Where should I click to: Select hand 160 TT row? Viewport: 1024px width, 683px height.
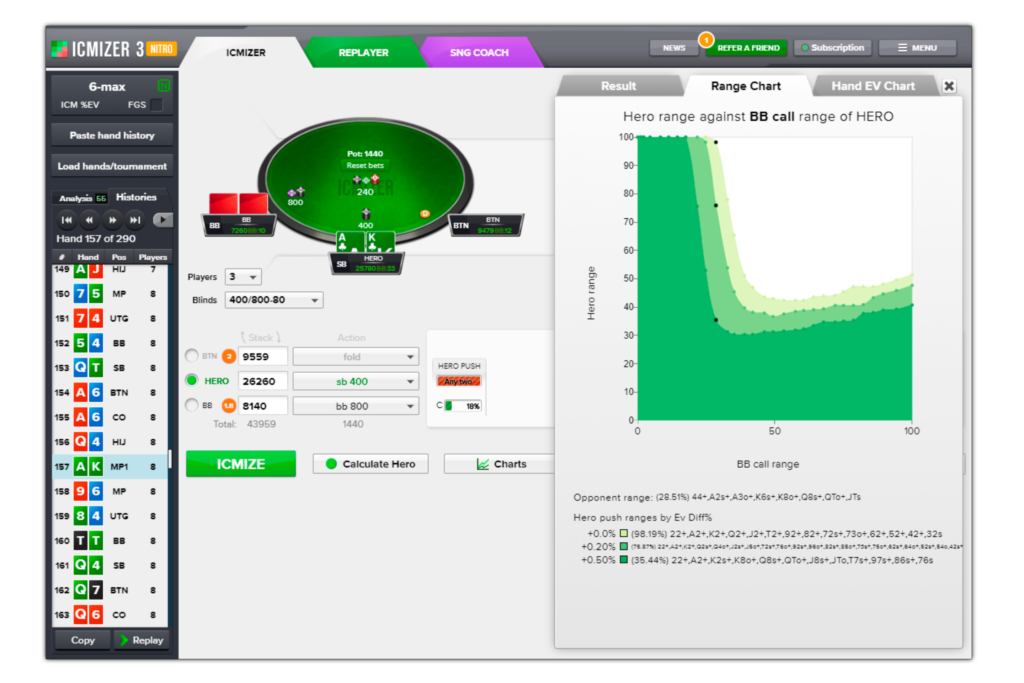tap(110, 541)
